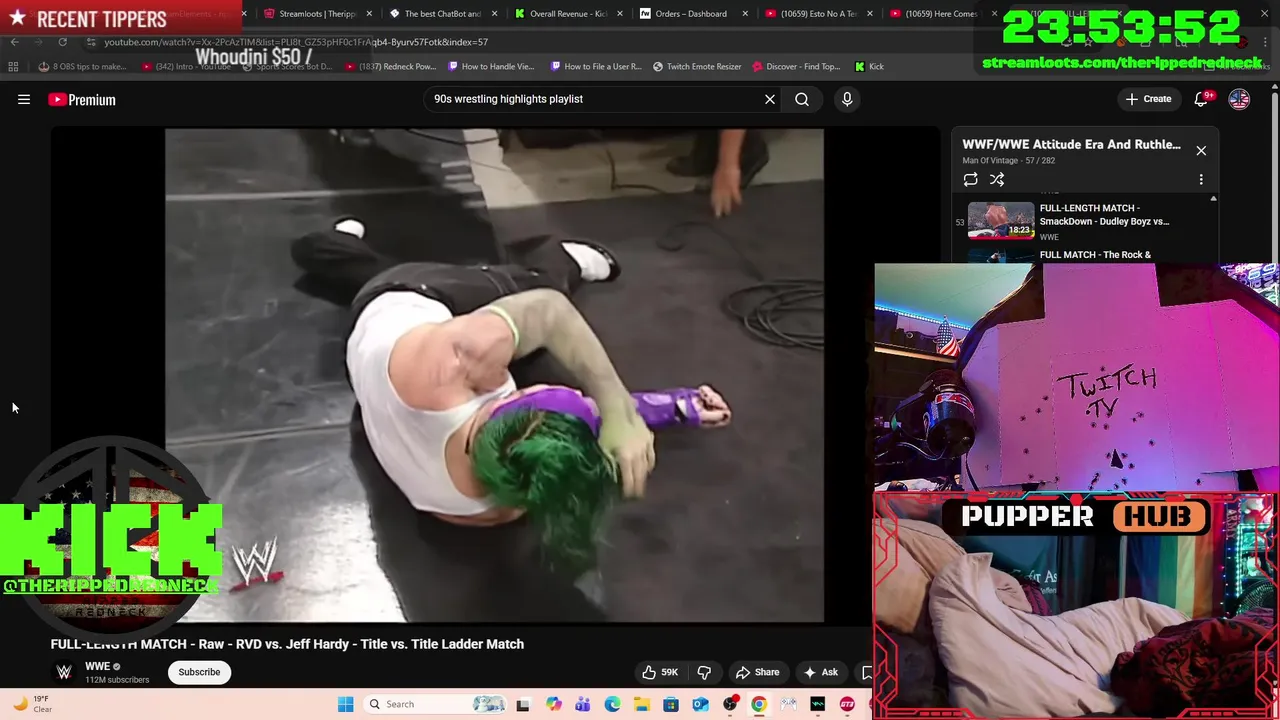Open the Windows Start menu
Screen dimensions: 1280x720
click(x=345, y=704)
